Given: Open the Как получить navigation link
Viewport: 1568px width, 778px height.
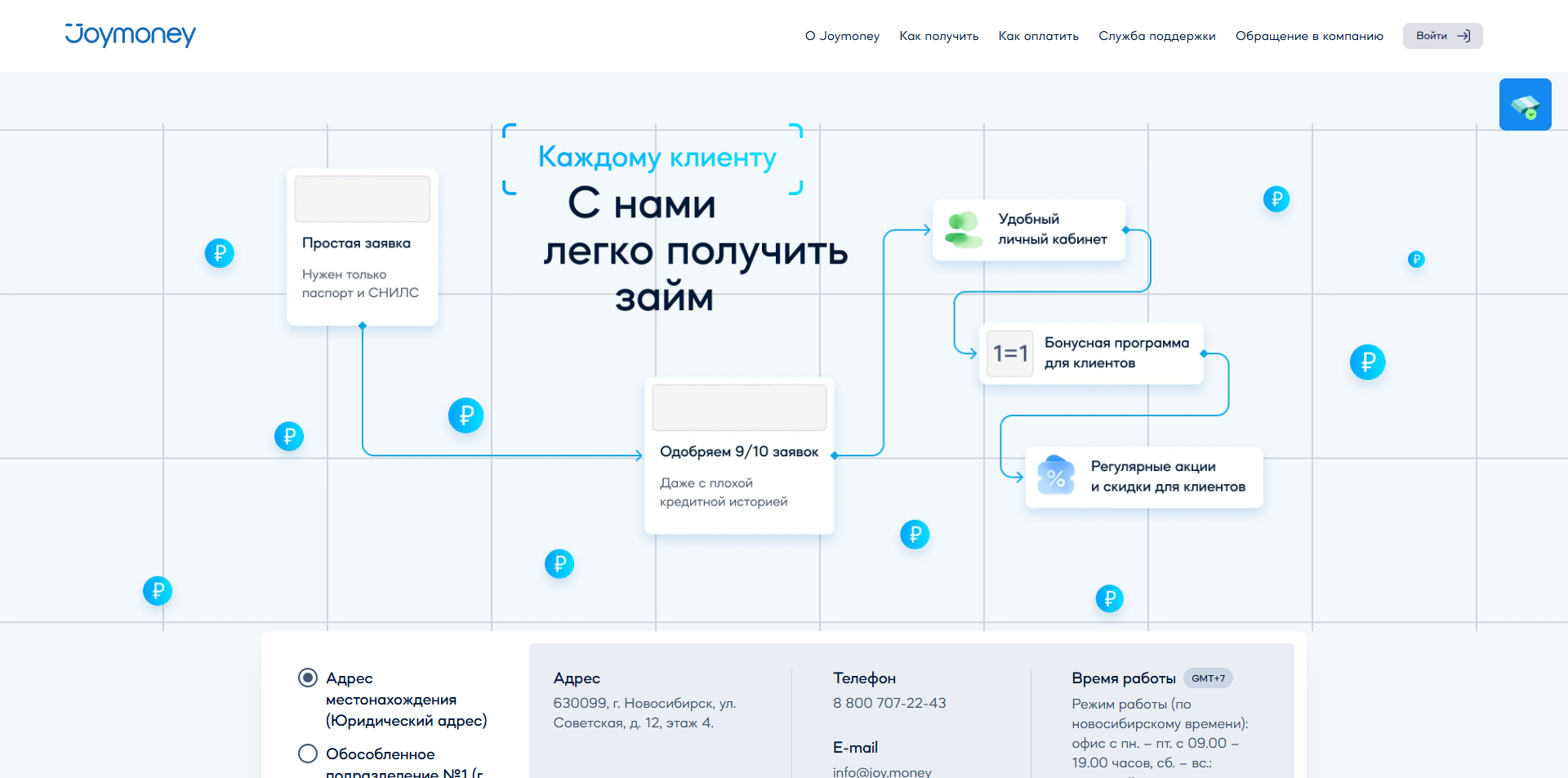Looking at the screenshot, I should click(x=938, y=35).
